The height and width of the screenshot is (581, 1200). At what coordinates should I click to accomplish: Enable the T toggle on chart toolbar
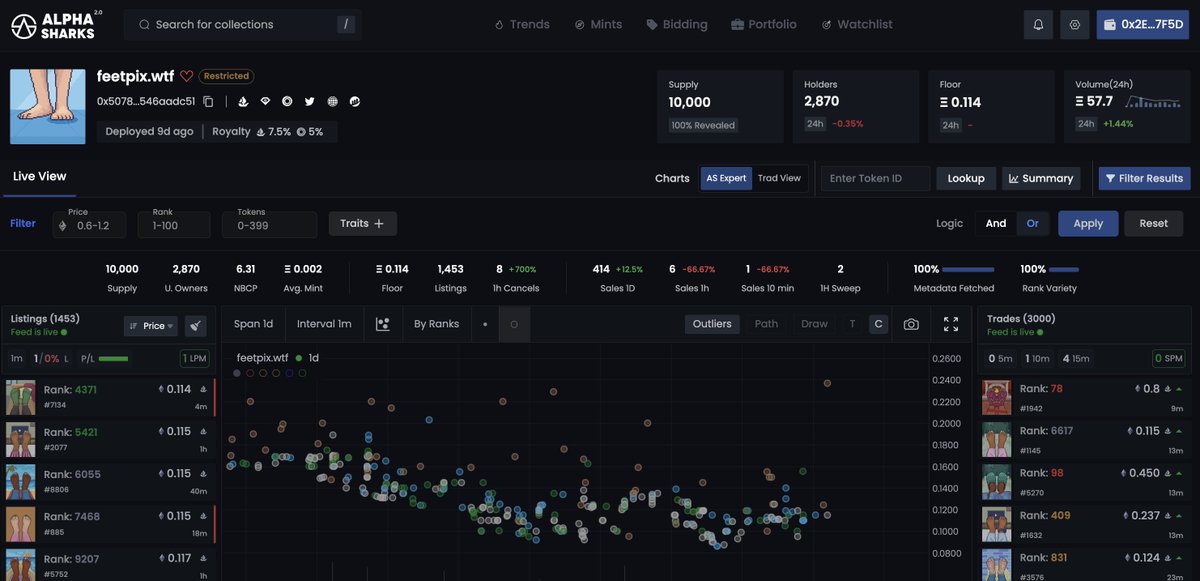[x=854, y=323]
